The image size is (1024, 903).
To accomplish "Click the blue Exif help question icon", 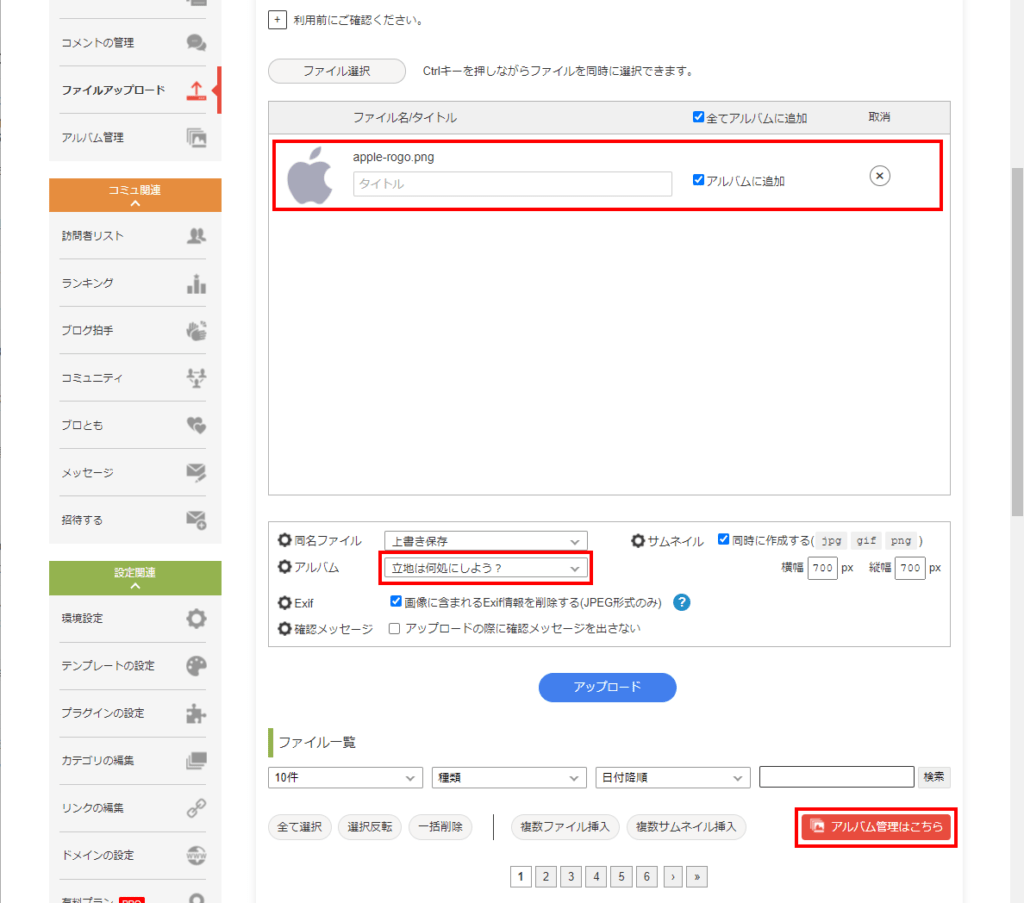I will [681, 603].
